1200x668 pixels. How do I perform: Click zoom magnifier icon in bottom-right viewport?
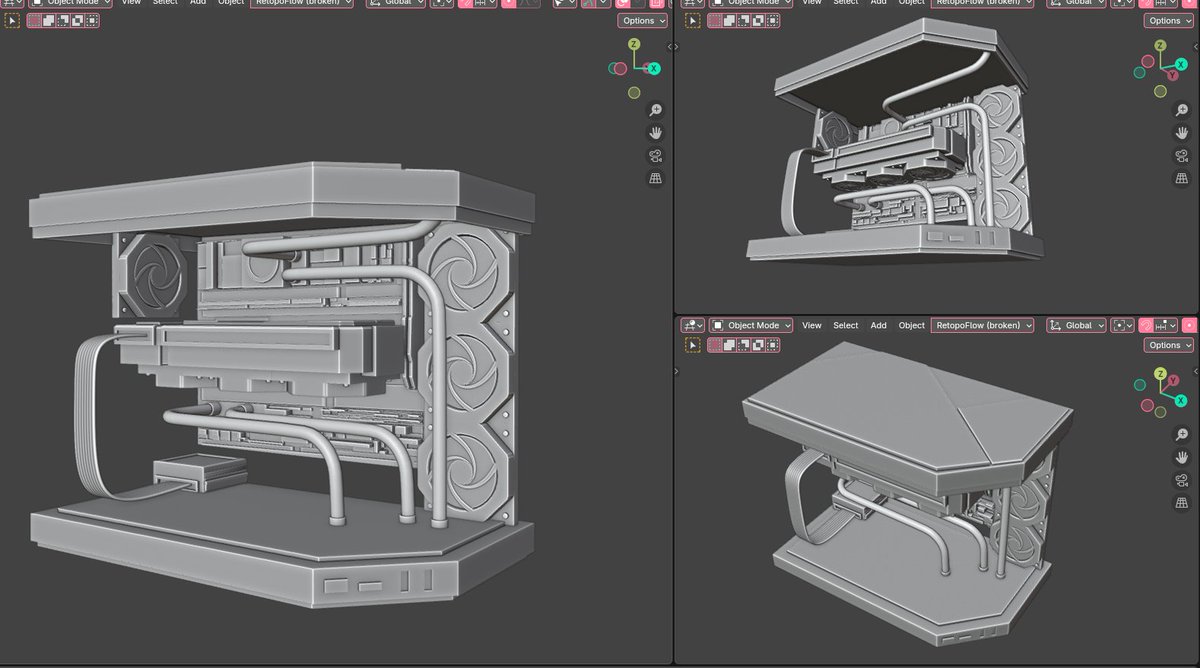coord(1182,434)
